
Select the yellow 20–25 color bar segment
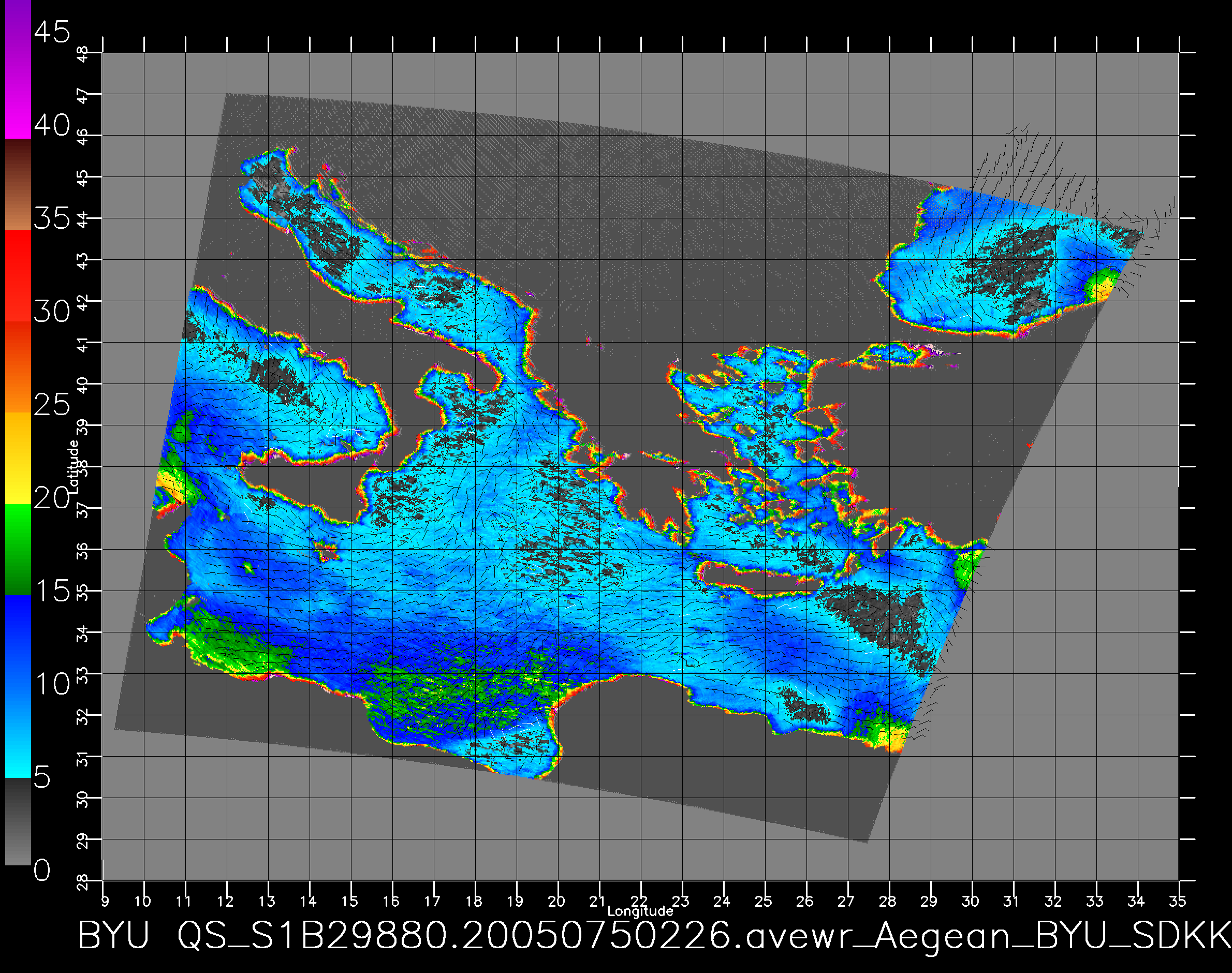coord(18,459)
